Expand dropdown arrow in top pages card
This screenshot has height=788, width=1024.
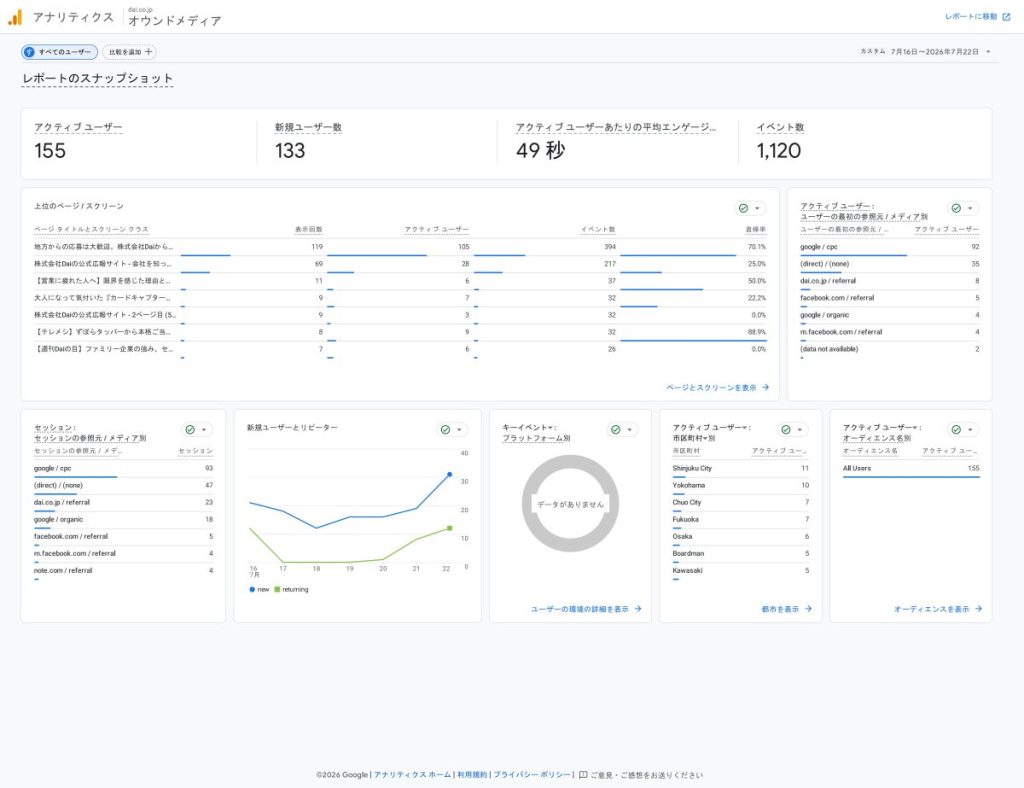click(757, 208)
